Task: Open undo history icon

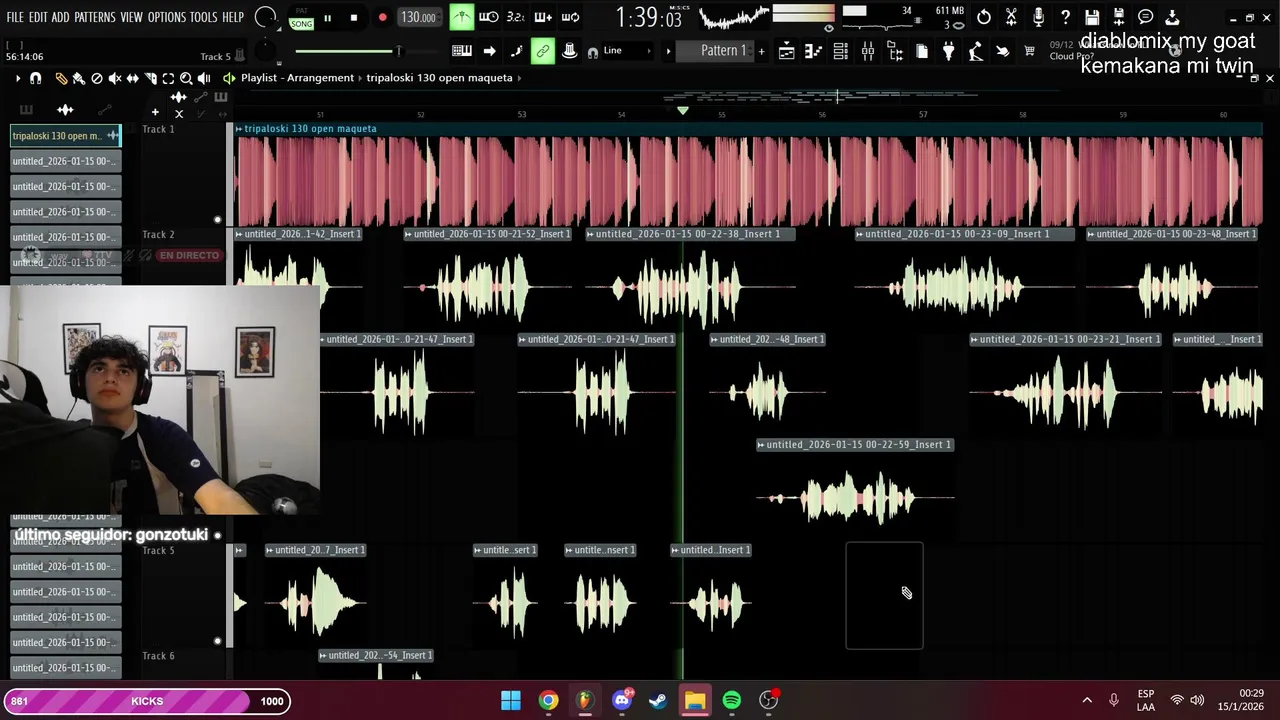Action: click(x=984, y=17)
